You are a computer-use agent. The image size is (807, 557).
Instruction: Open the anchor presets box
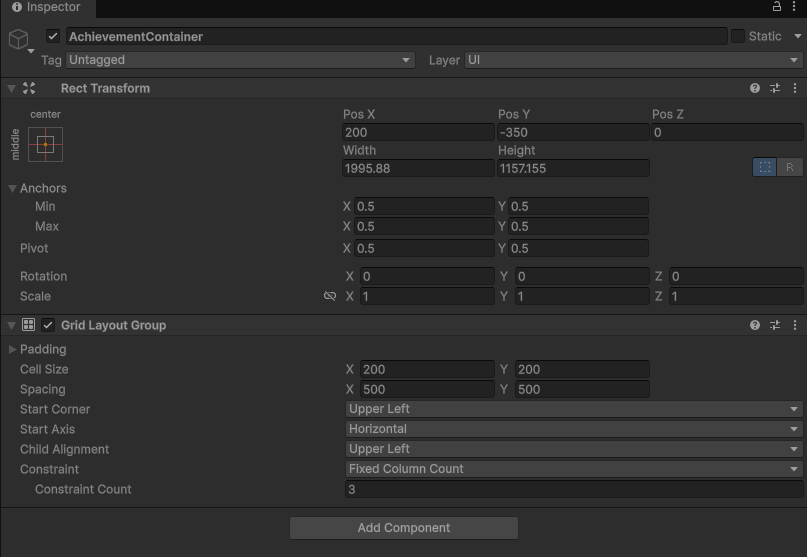click(45, 145)
